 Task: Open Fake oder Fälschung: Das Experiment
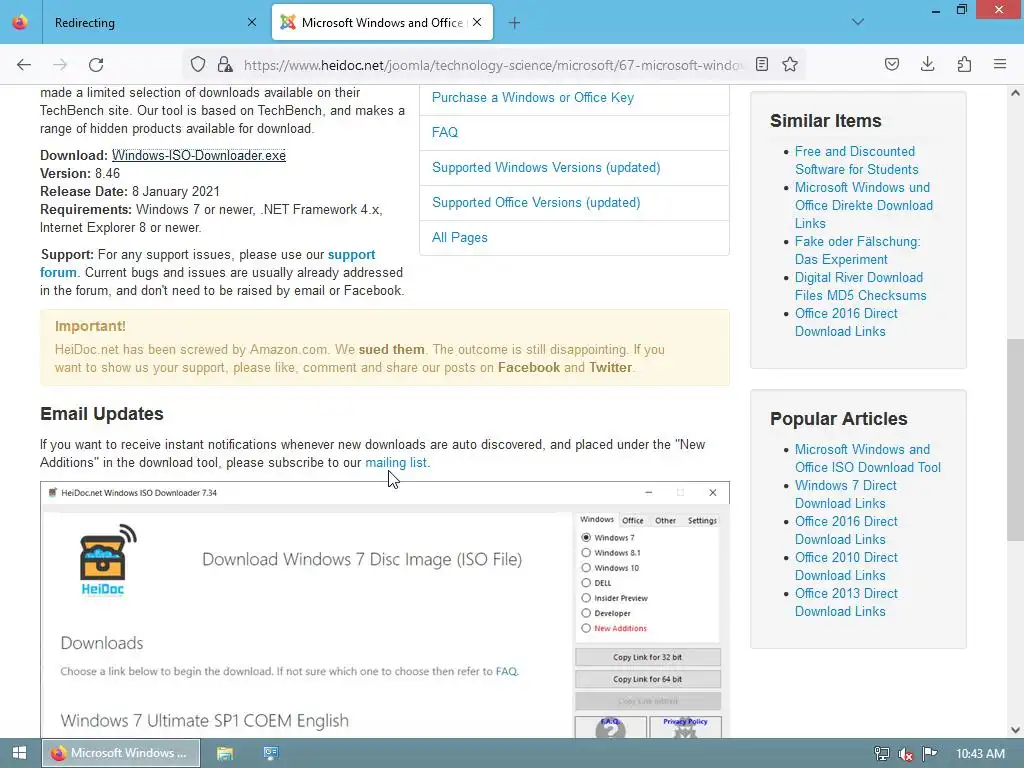click(x=857, y=250)
